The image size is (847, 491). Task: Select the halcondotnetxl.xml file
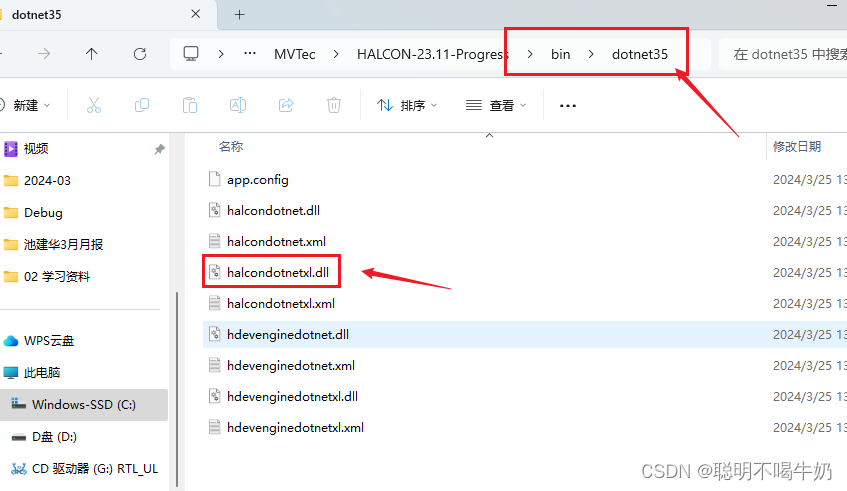point(281,304)
